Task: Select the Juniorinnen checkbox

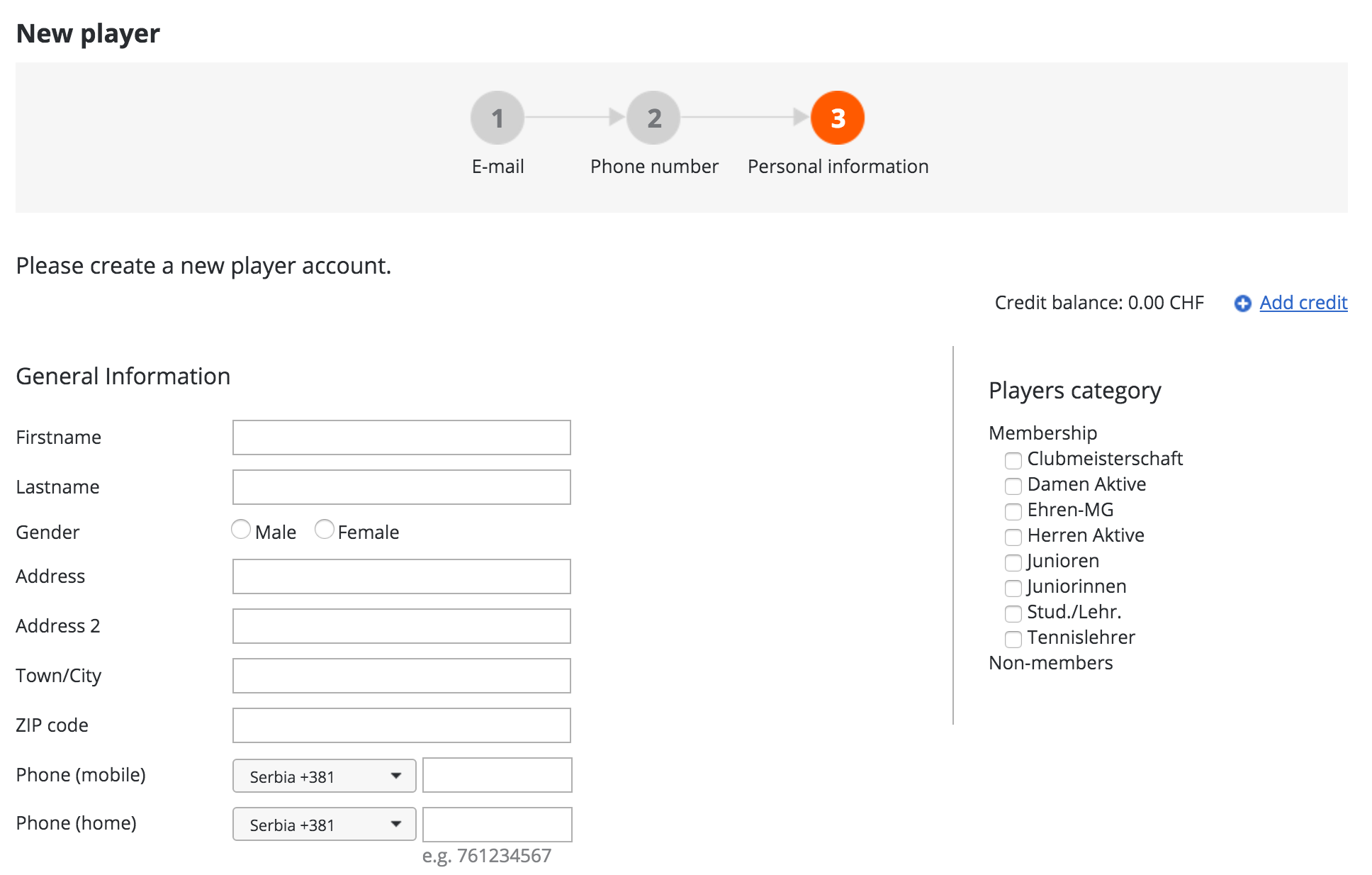Action: [1013, 588]
